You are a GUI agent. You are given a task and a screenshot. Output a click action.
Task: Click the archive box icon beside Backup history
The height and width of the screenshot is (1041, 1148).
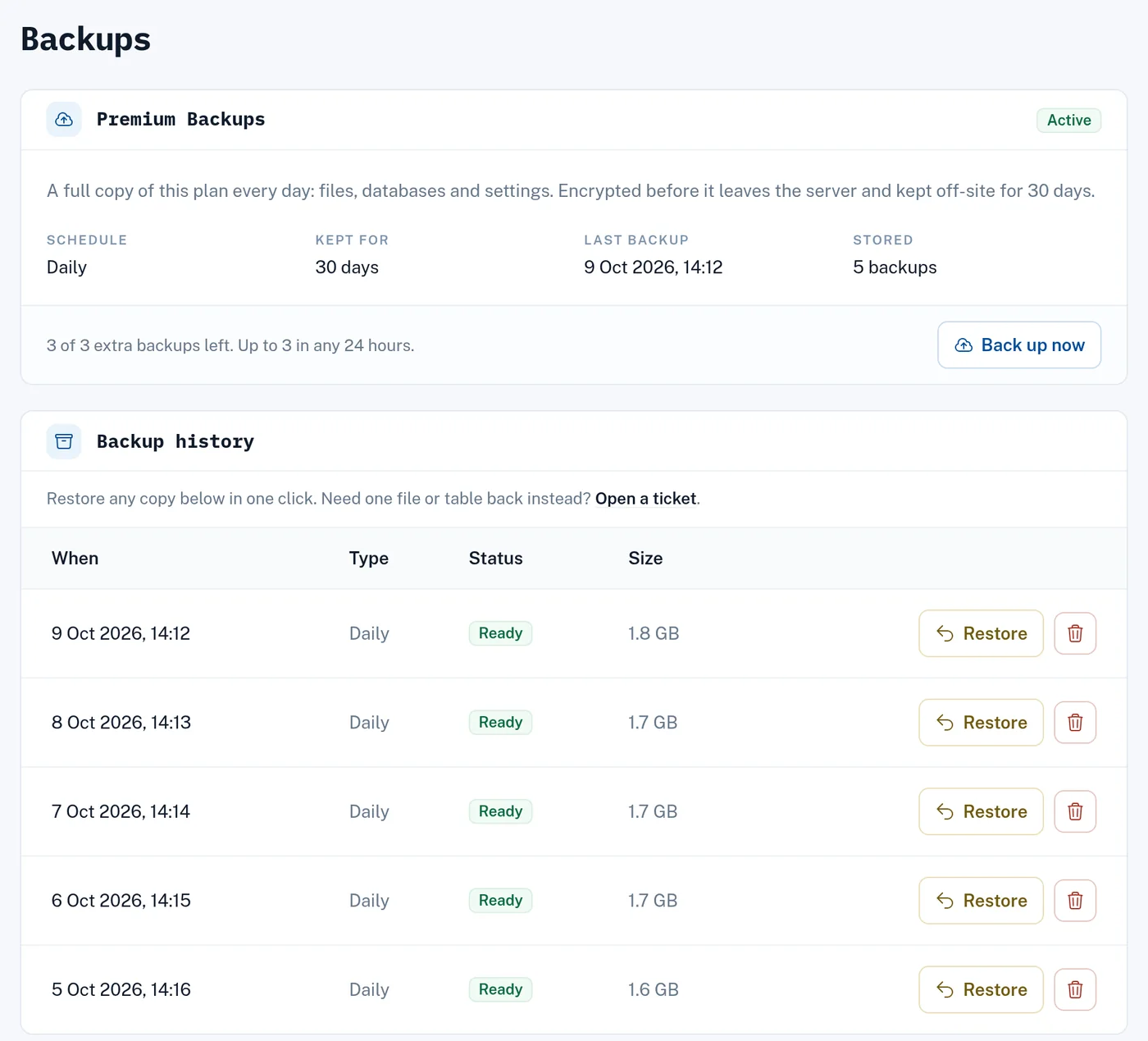tap(64, 441)
